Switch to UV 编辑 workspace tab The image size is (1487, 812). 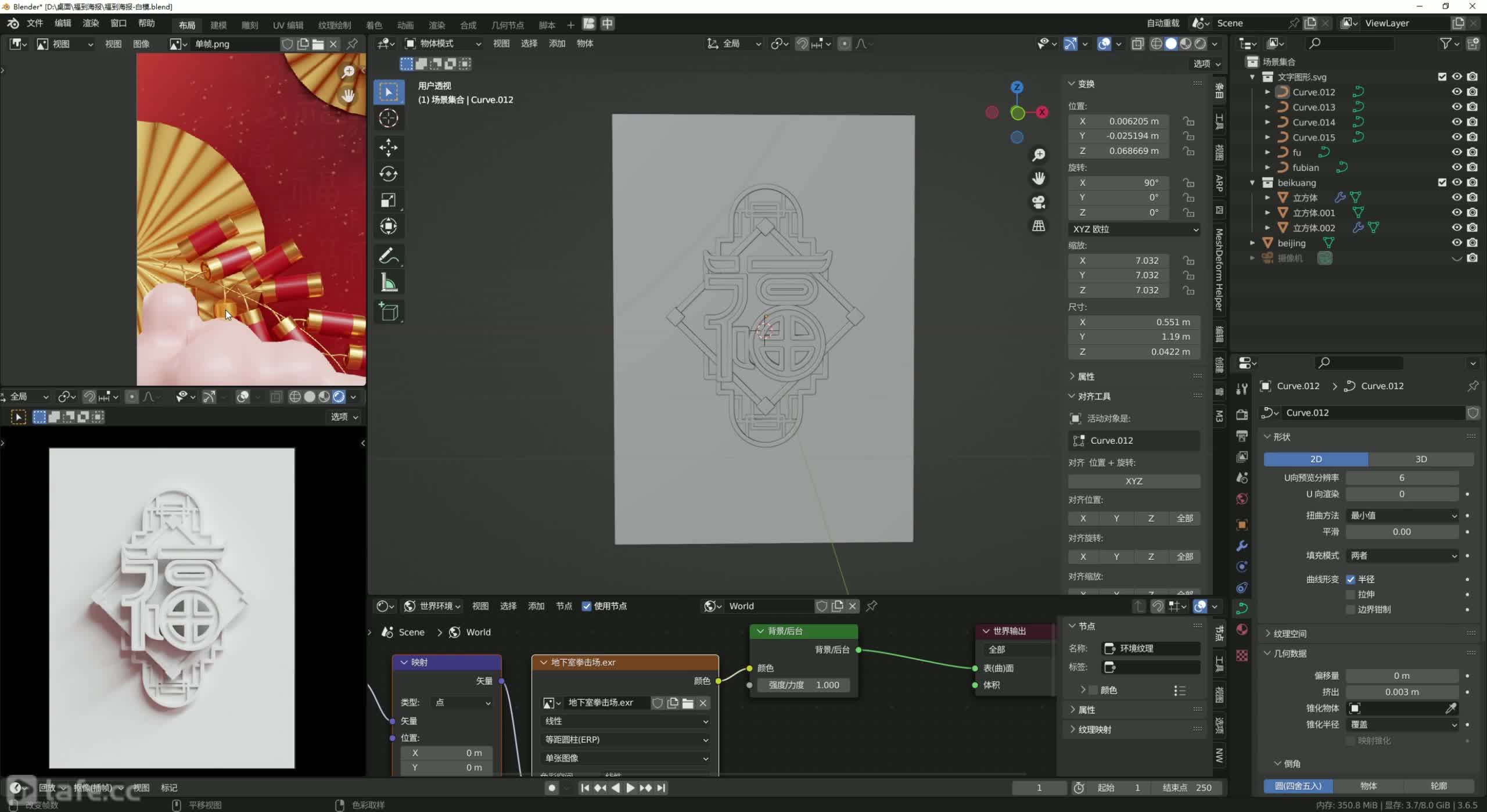(288, 25)
